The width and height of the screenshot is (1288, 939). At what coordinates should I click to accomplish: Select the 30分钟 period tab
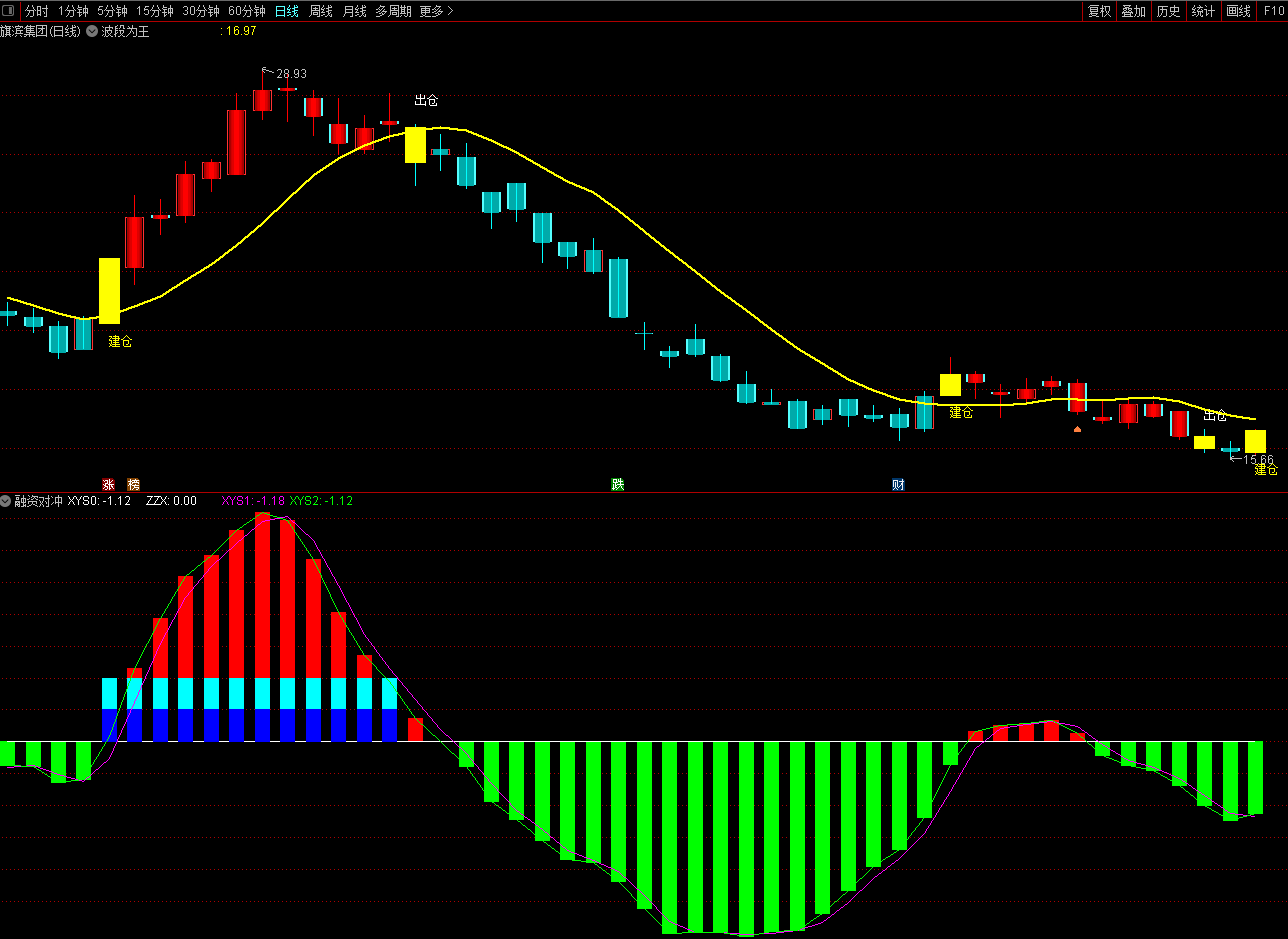[x=201, y=11]
